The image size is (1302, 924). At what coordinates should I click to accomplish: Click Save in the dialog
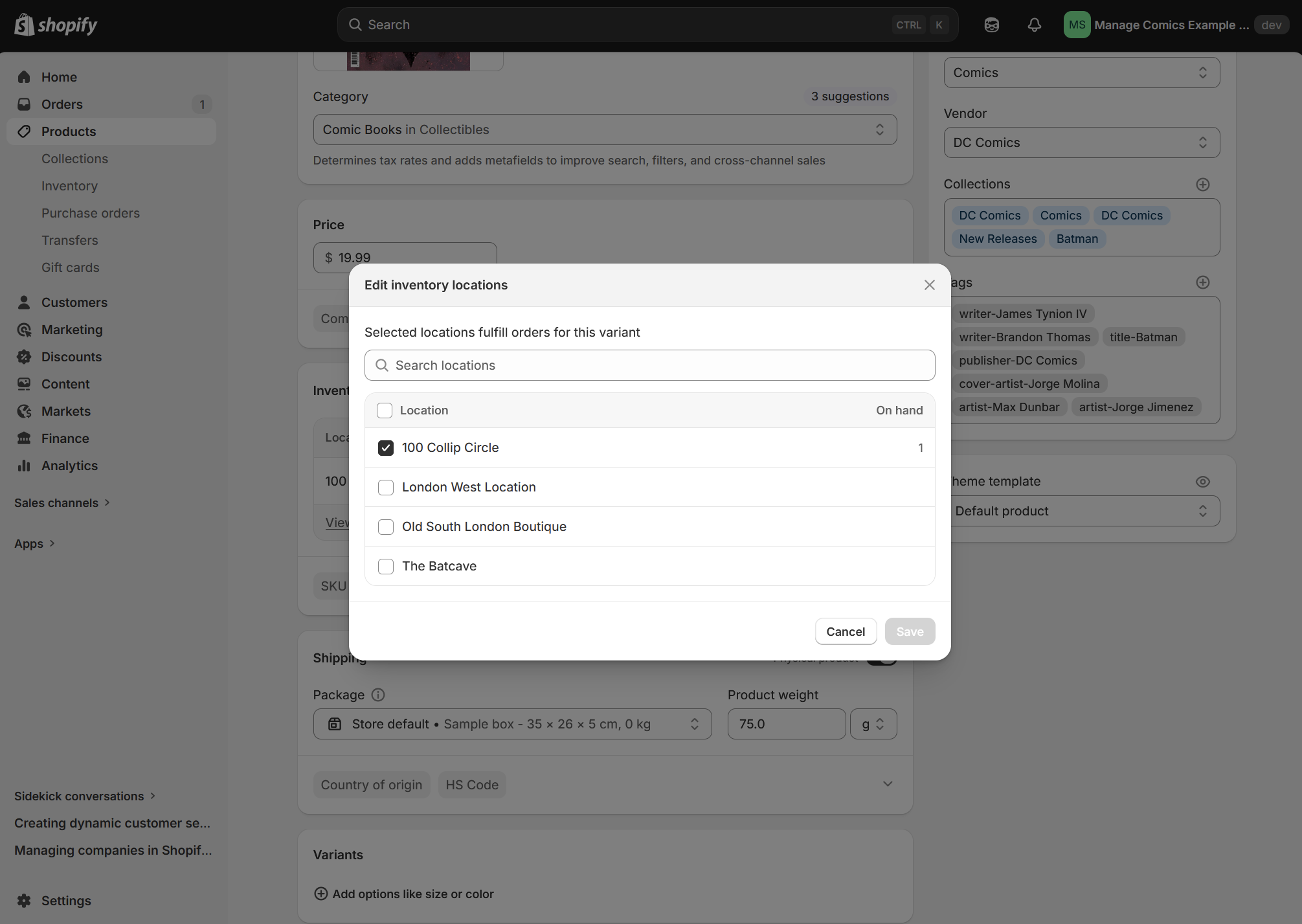click(910, 631)
